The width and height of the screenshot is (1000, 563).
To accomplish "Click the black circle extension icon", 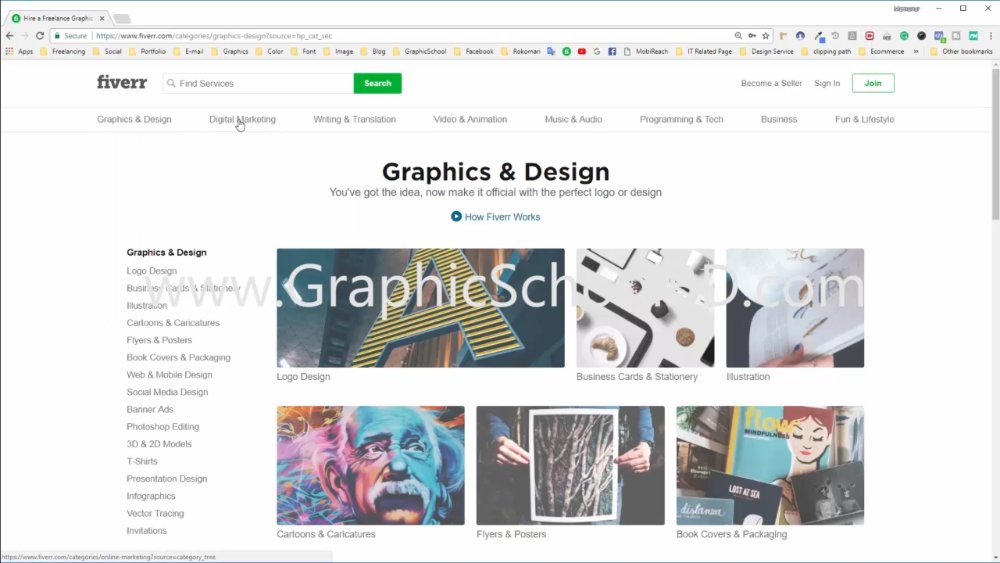I will point(921,36).
